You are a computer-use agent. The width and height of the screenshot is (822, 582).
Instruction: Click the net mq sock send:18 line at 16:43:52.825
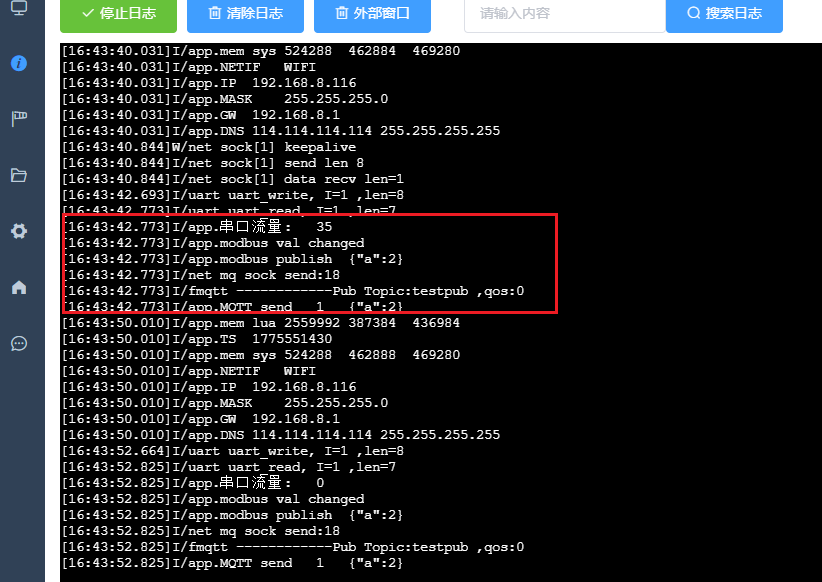coord(201,531)
